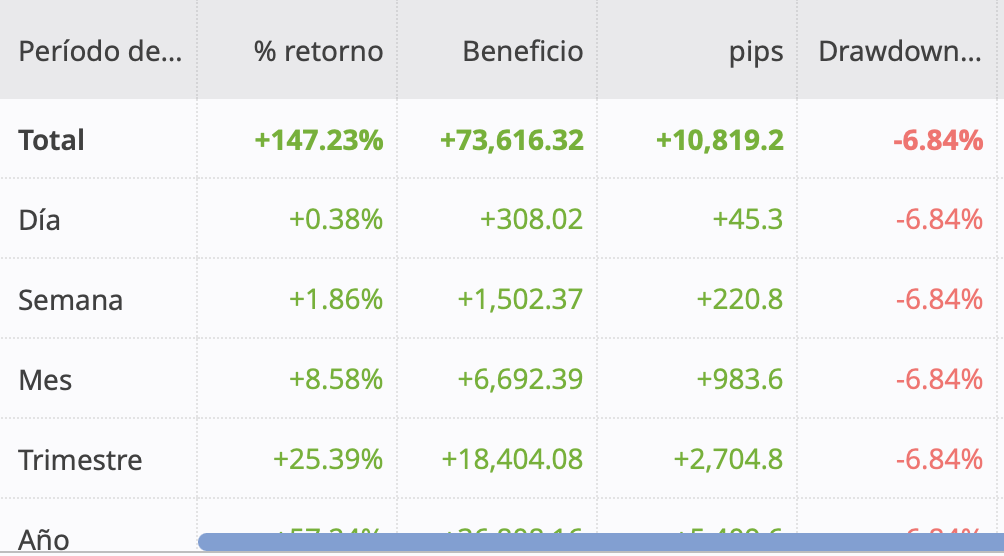Select the +73,616.32 total Beneficio cell
Image resolution: width=1004 pixels, height=556 pixels.
point(511,140)
